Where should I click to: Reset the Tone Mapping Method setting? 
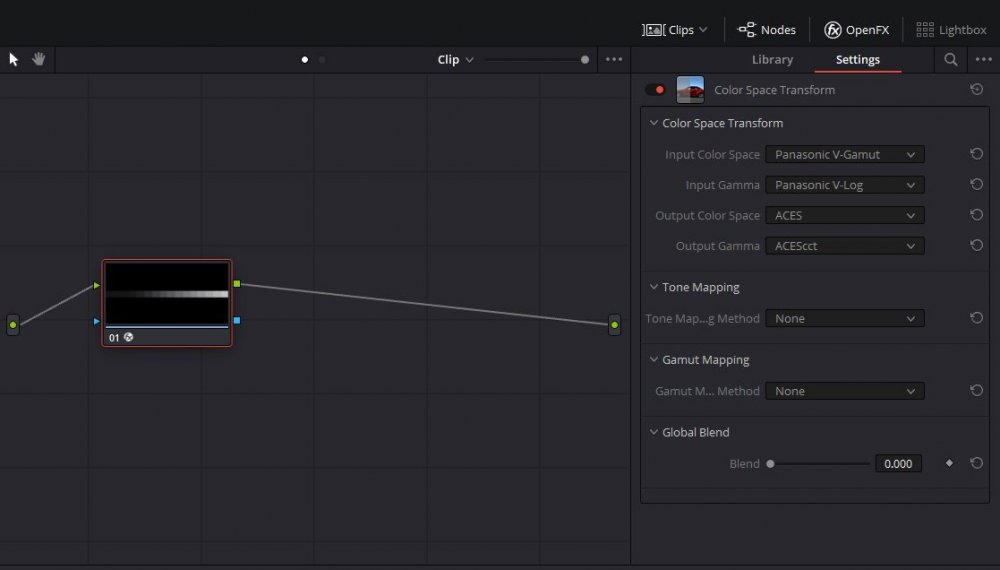point(976,319)
